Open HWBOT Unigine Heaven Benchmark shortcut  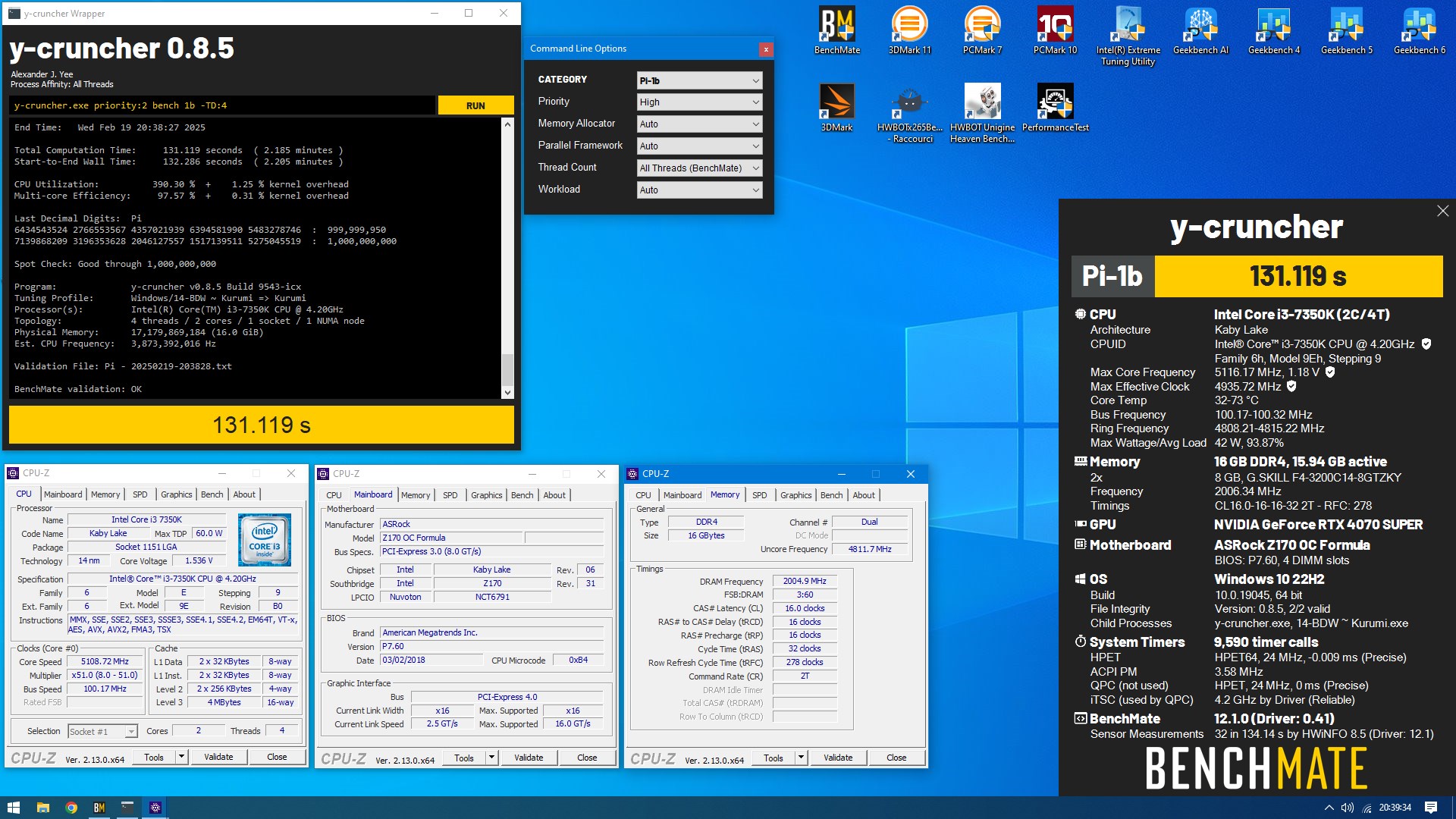click(982, 113)
